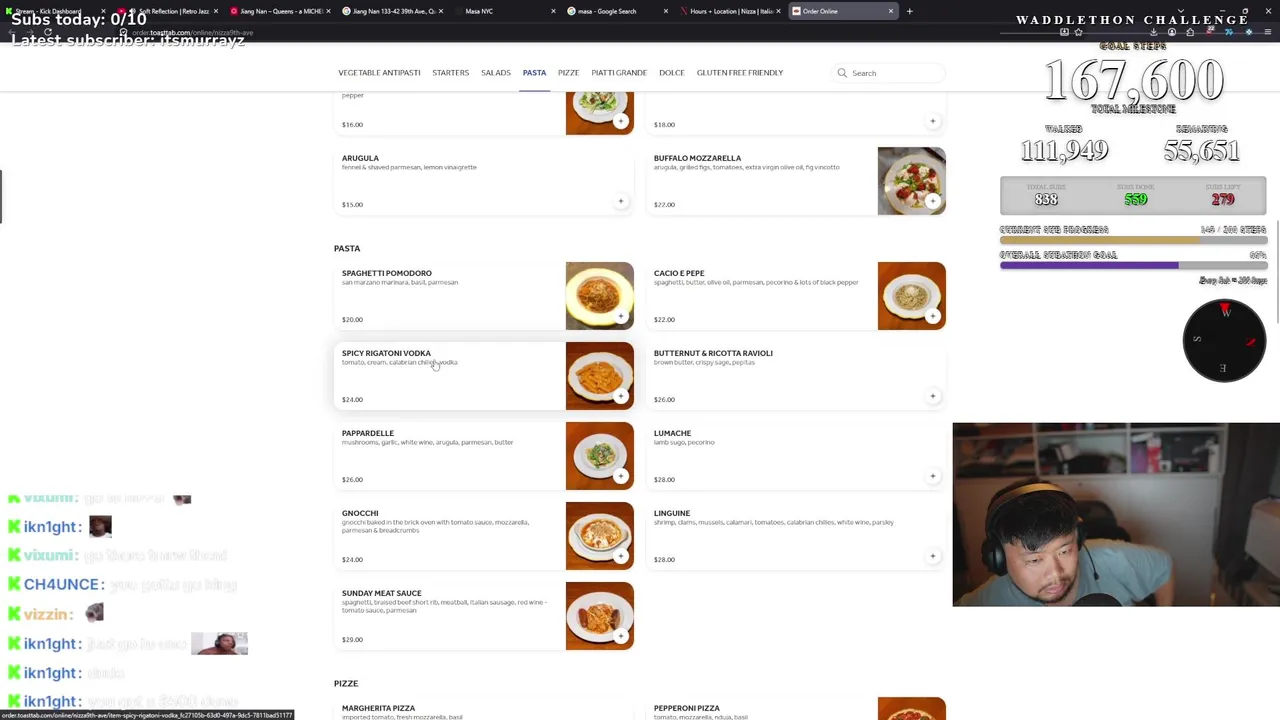This screenshot has height=720, width=1280.
Task: Go to Vegetable Antipasti menu section
Action: coord(379,73)
